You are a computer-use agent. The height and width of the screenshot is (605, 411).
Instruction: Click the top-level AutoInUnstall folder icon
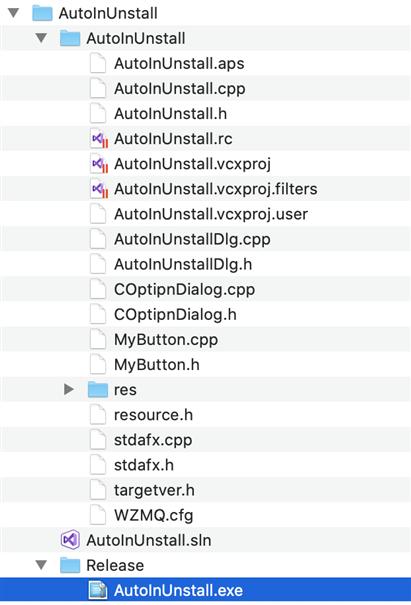tap(42, 13)
